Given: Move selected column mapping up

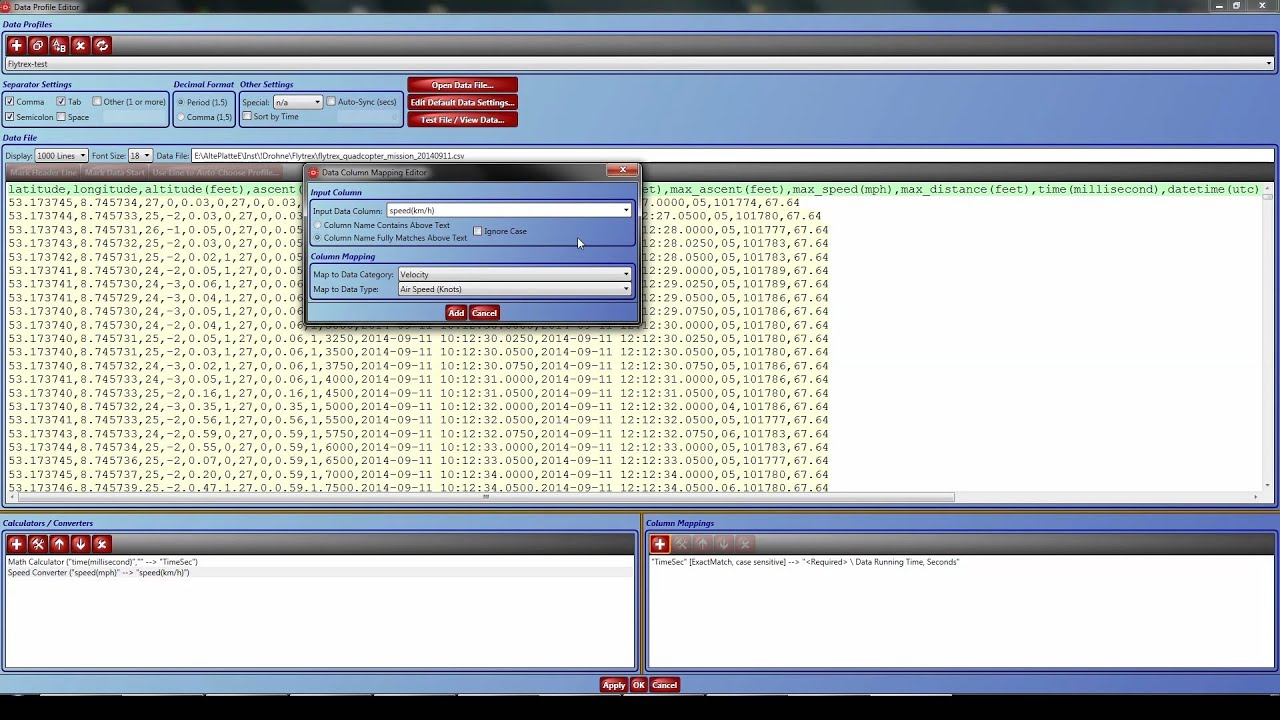Looking at the screenshot, I should click(x=702, y=544).
